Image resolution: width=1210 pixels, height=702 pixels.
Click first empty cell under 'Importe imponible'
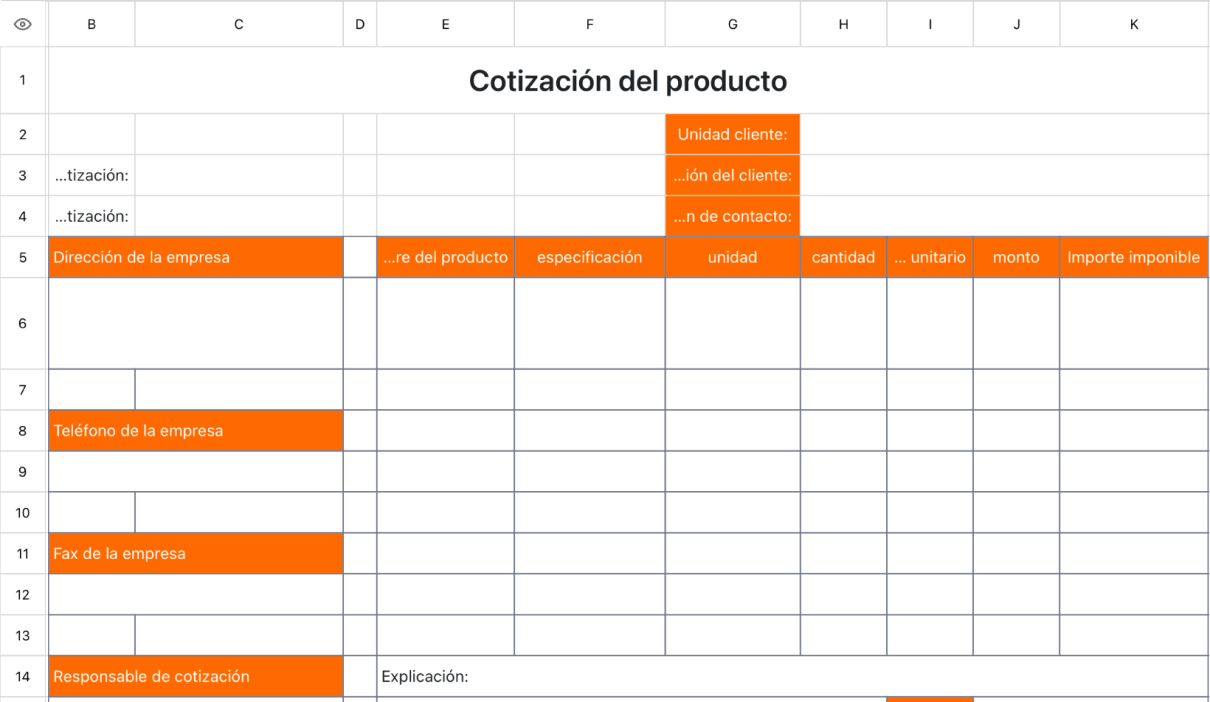click(1134, 323)
